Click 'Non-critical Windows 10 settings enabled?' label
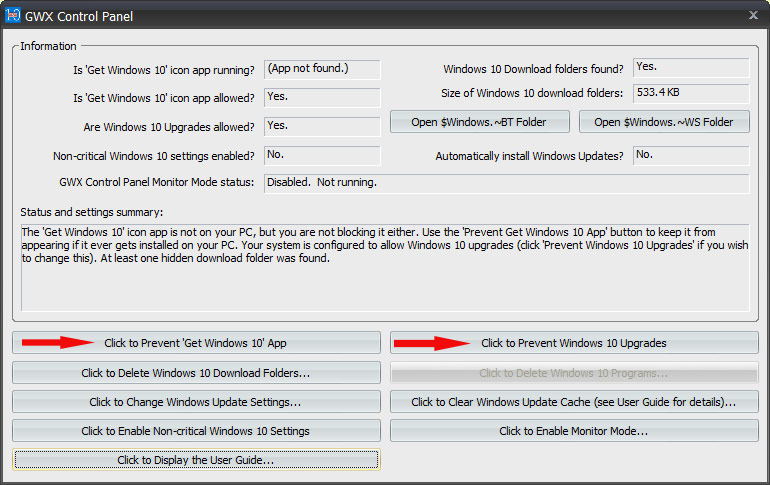Viewport: 770px width, 485px height. point(154,156)
